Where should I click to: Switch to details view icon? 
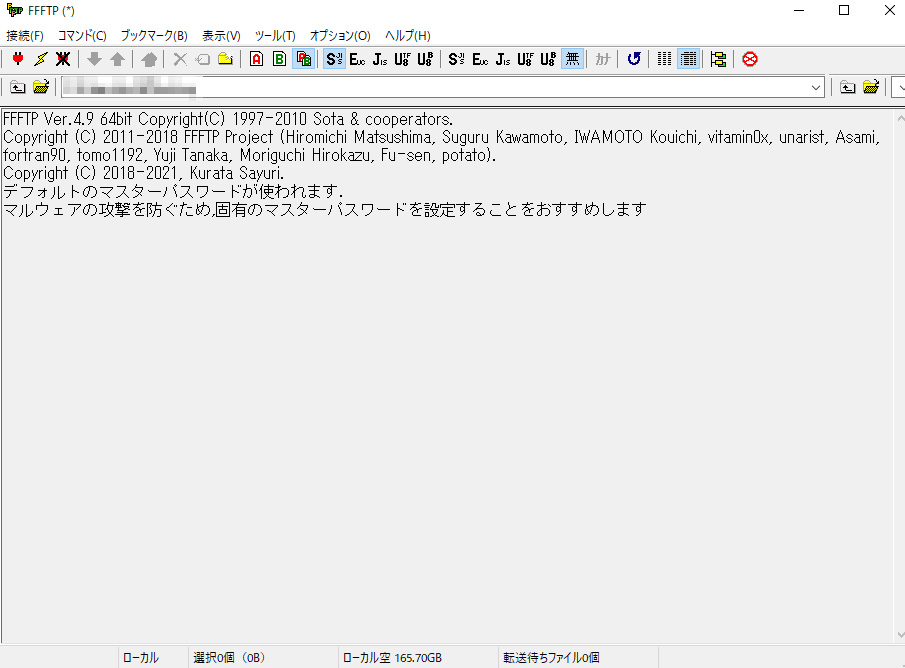click(x=689, y=59)
